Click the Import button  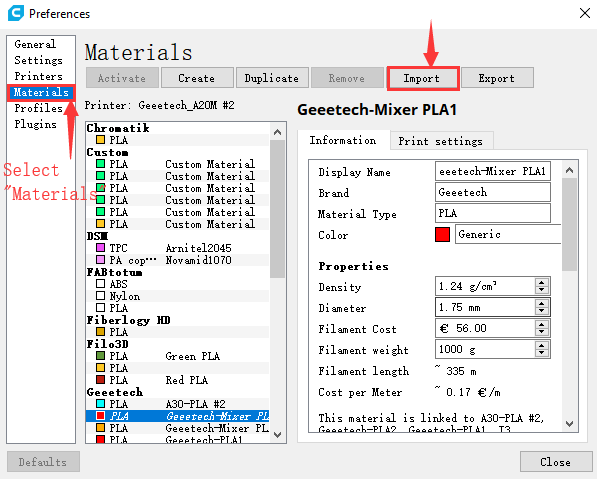pos(422,78)
